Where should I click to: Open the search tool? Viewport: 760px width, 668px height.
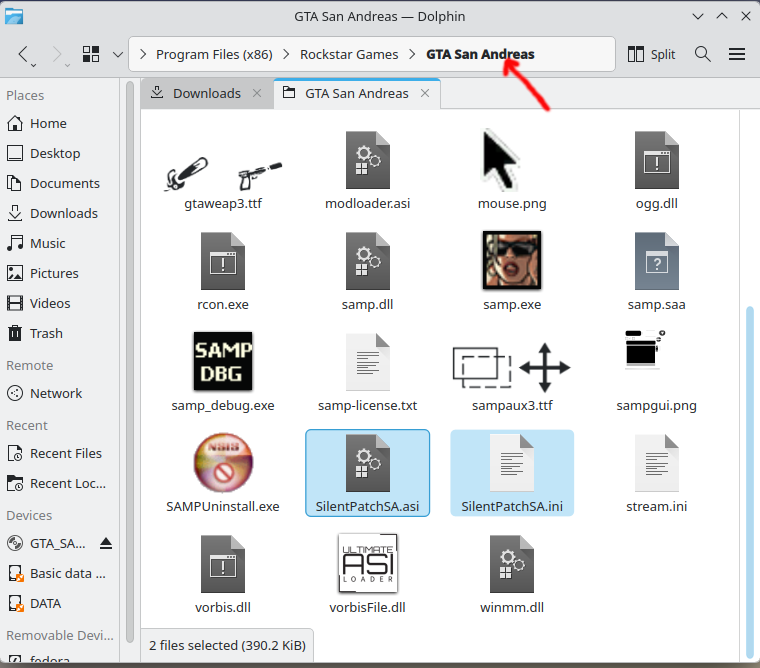(702, 54)
